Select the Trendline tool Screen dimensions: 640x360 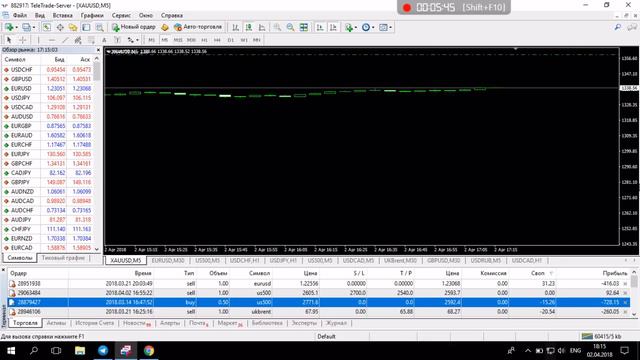pyautogui.click(x=64, y=40)
